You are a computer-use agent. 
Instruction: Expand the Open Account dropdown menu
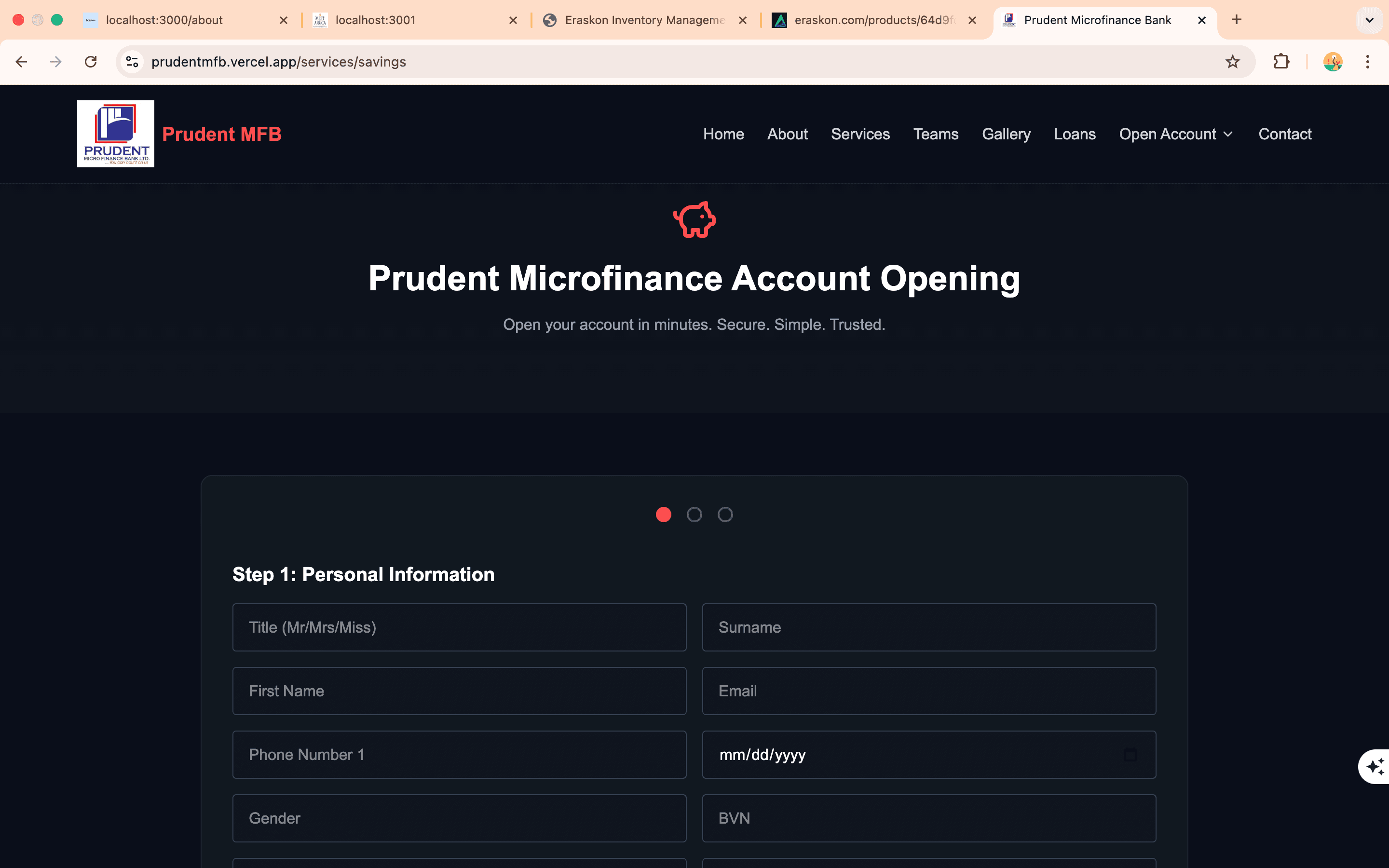point(1175,135)
